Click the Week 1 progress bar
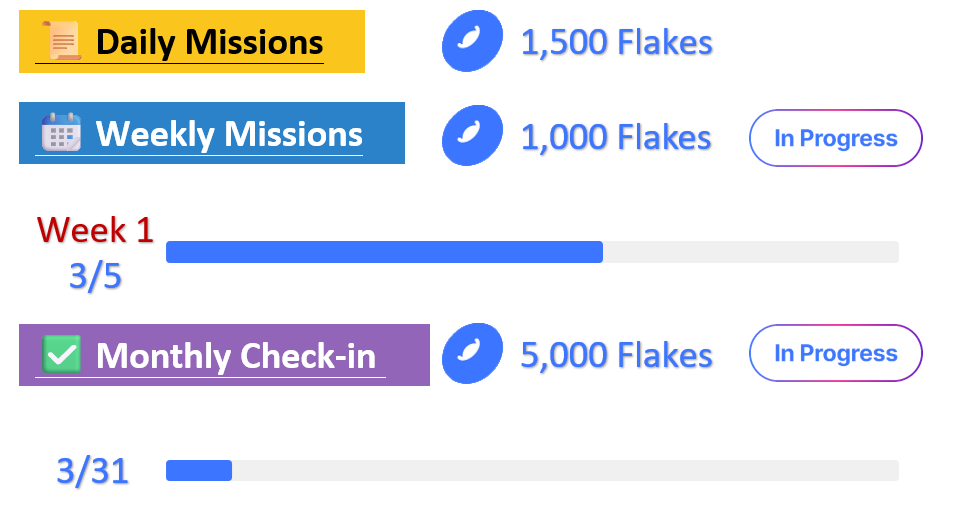This screenshot has height=526, width=956. click(x=532, y=252)
